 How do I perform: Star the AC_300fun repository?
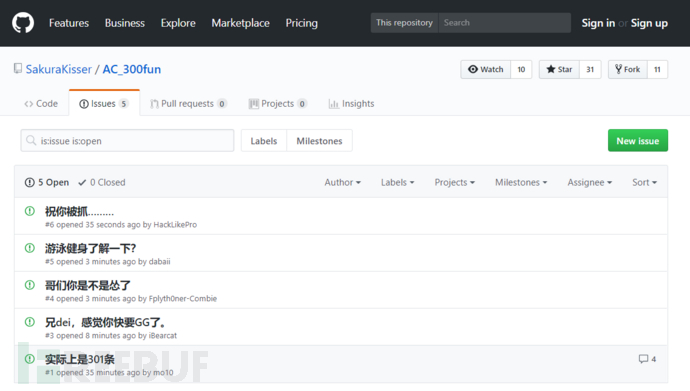(559, 69)
